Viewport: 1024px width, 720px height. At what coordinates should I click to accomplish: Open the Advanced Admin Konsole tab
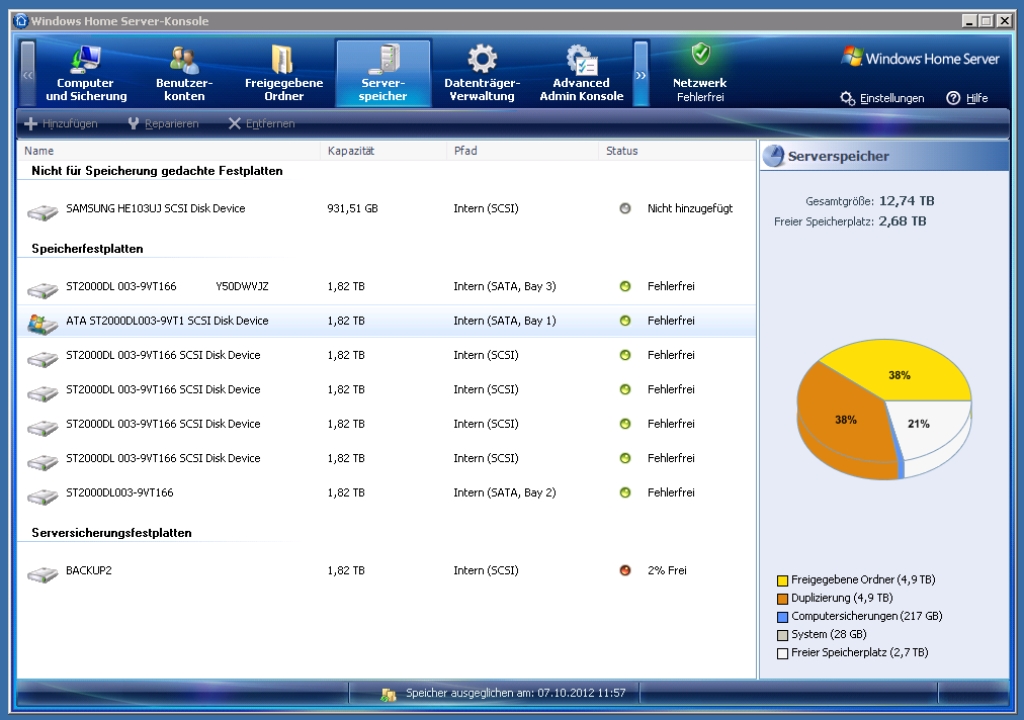pos(581,73)
